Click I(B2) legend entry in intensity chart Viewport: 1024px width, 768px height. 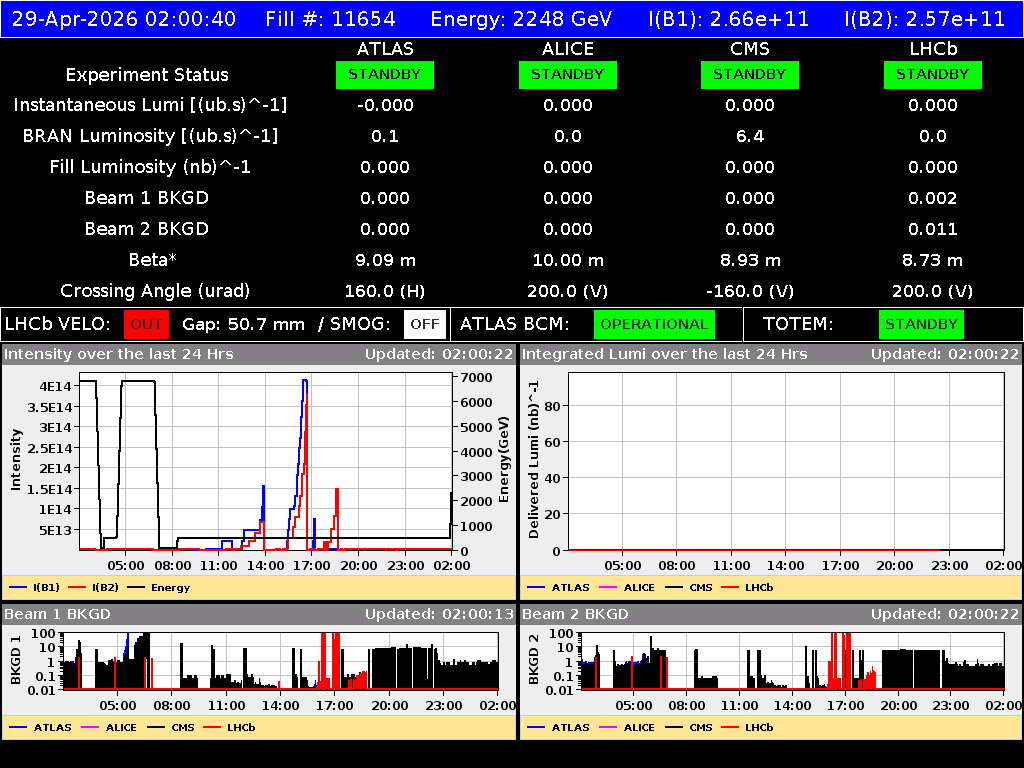[94, 588]
